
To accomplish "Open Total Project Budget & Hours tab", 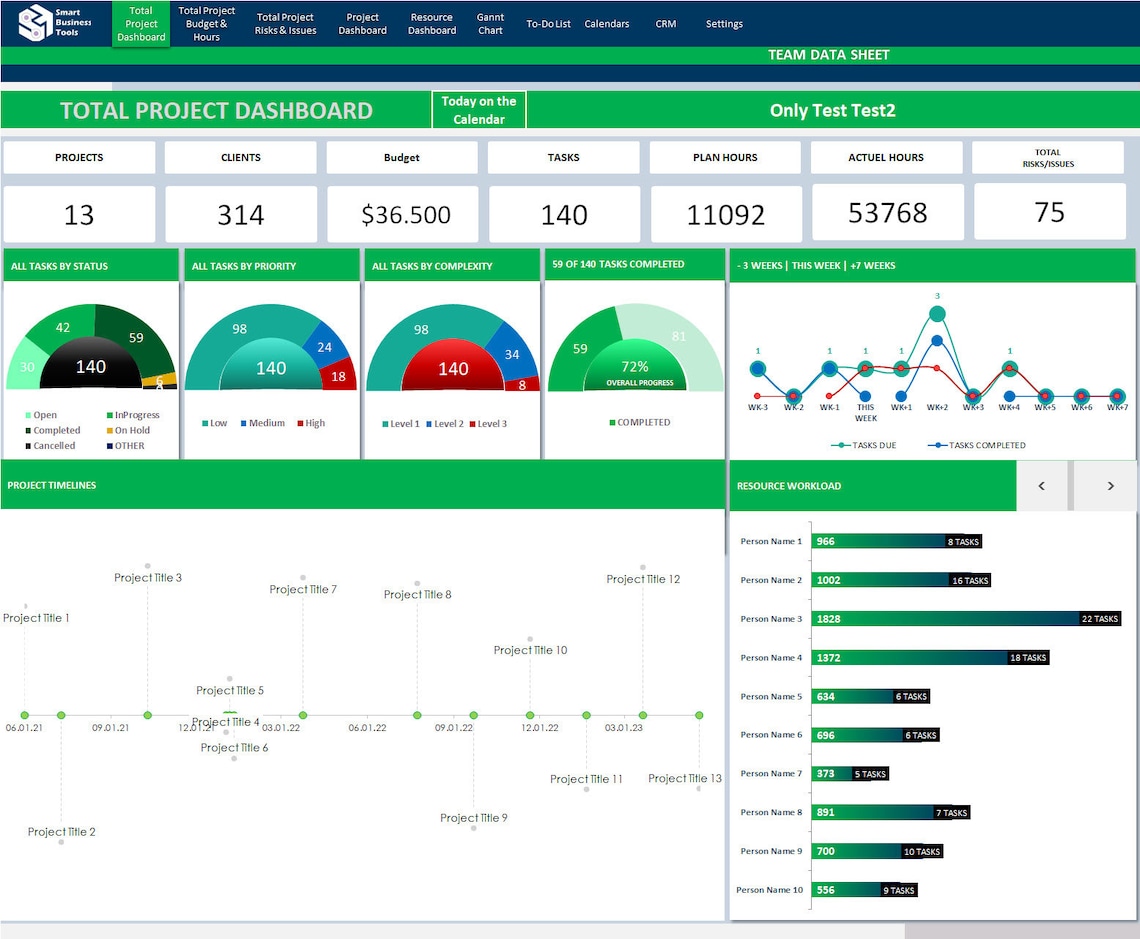I will (x=206, y=24).
